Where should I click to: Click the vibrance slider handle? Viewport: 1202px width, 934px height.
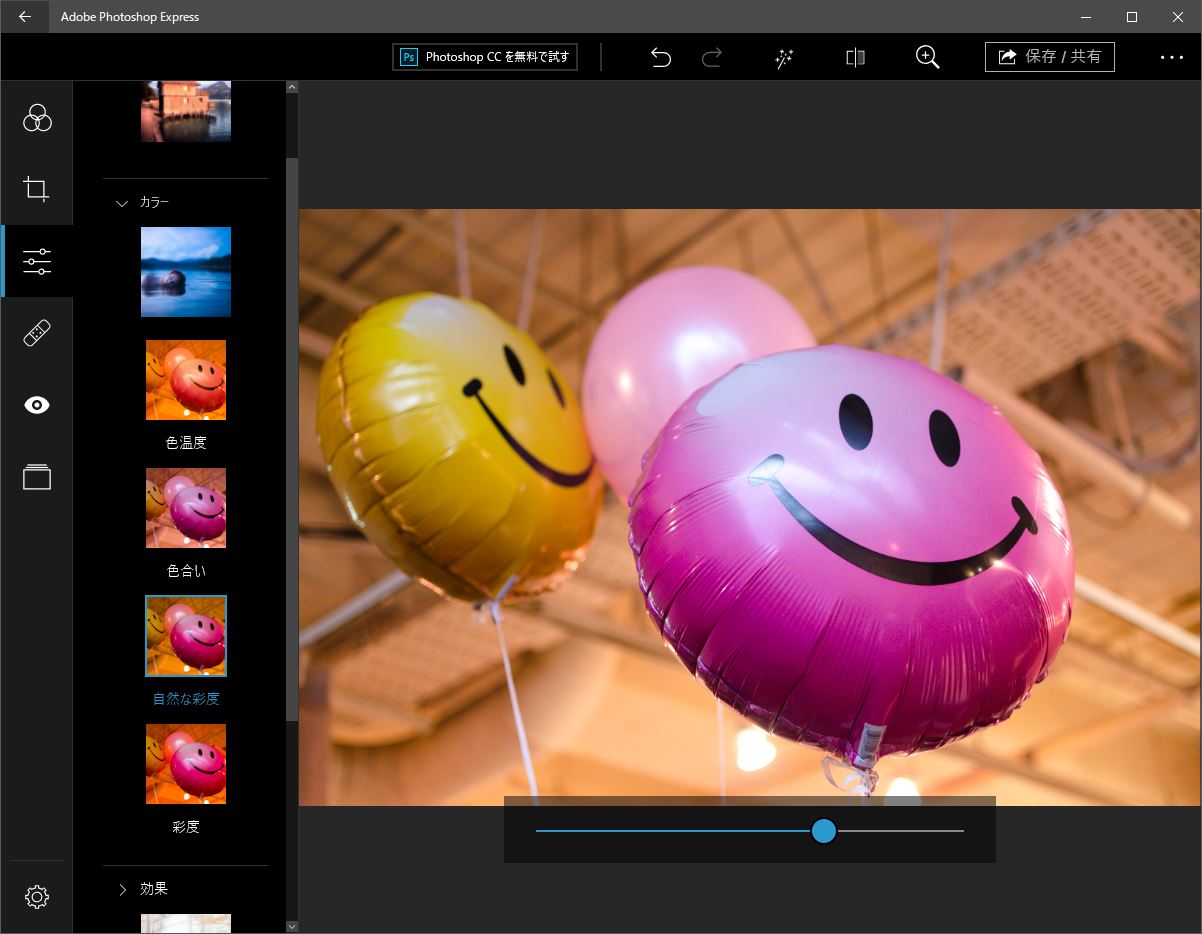[823, 831]
